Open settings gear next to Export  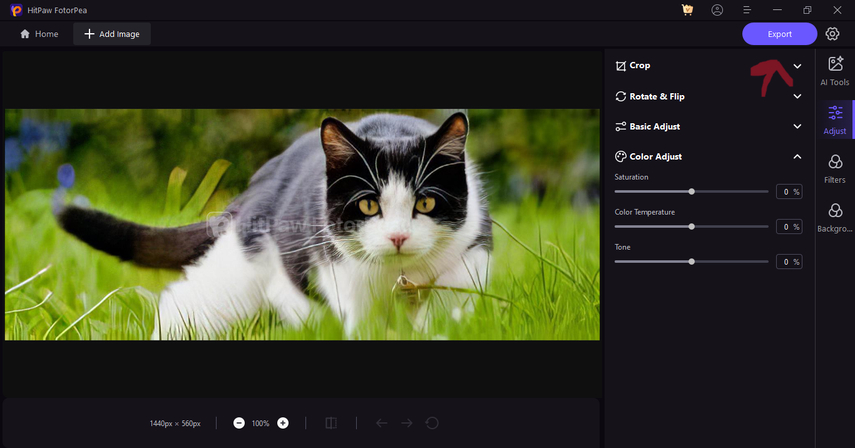pos(832,34)
